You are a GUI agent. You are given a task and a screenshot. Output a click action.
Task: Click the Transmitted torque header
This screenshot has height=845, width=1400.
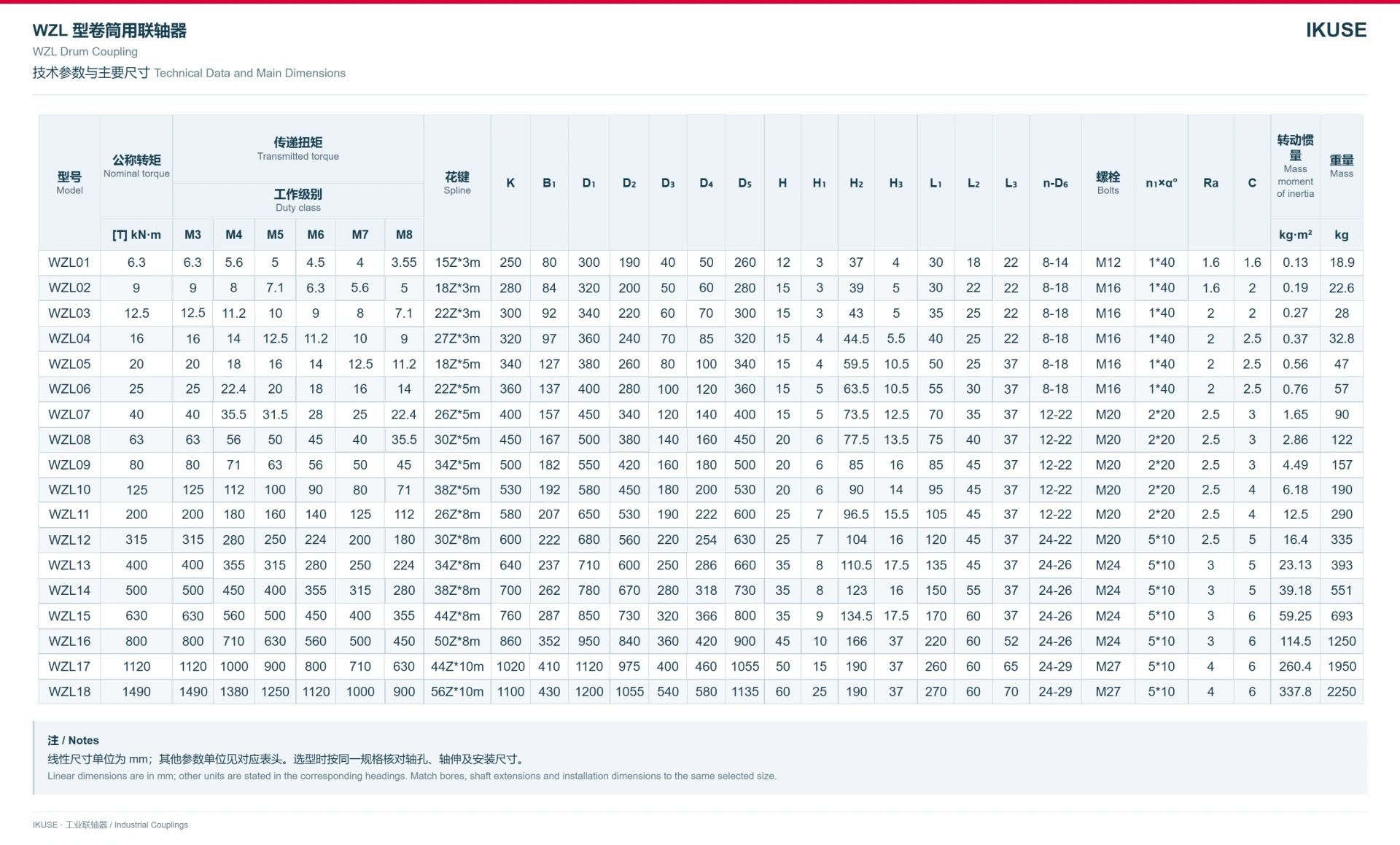pyautogui.click(x=298, y=148)
